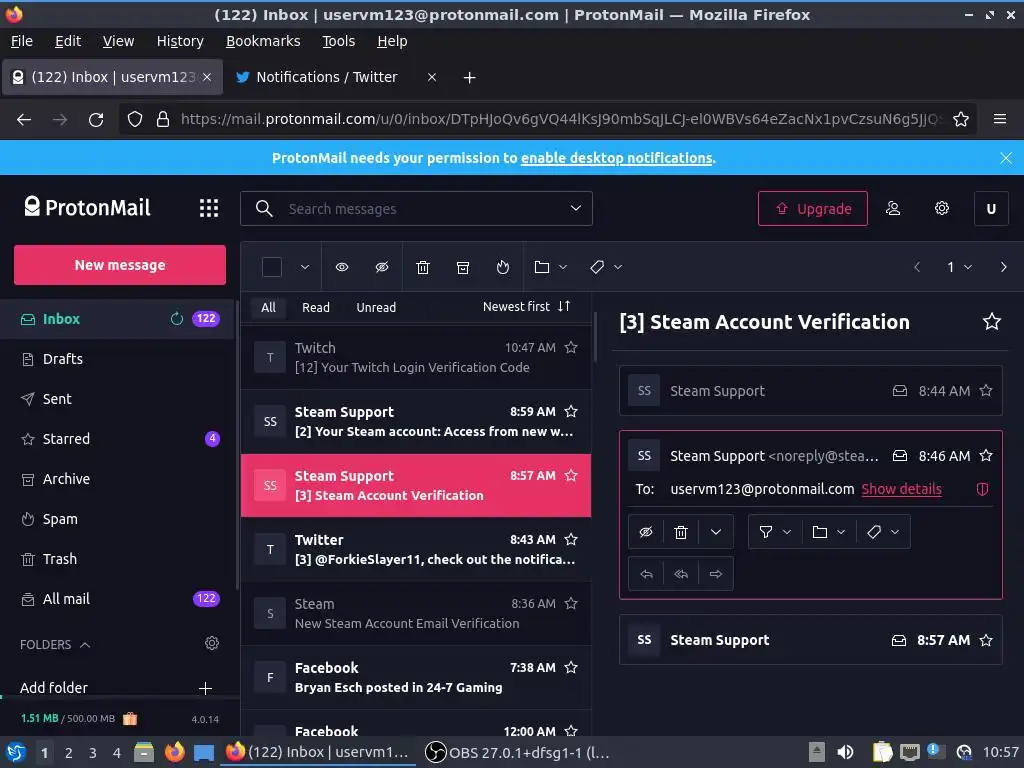Open the Label as dropdown in toolbar
The image size is (1024, 768).
coord(605,267)
